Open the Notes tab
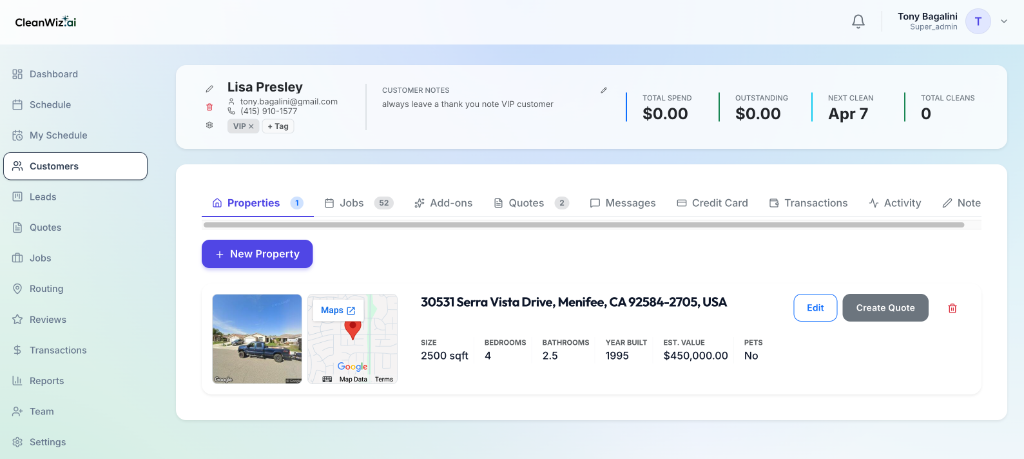Image resolution: width=1024 pixels, height=459 pixels. (961, 203)
